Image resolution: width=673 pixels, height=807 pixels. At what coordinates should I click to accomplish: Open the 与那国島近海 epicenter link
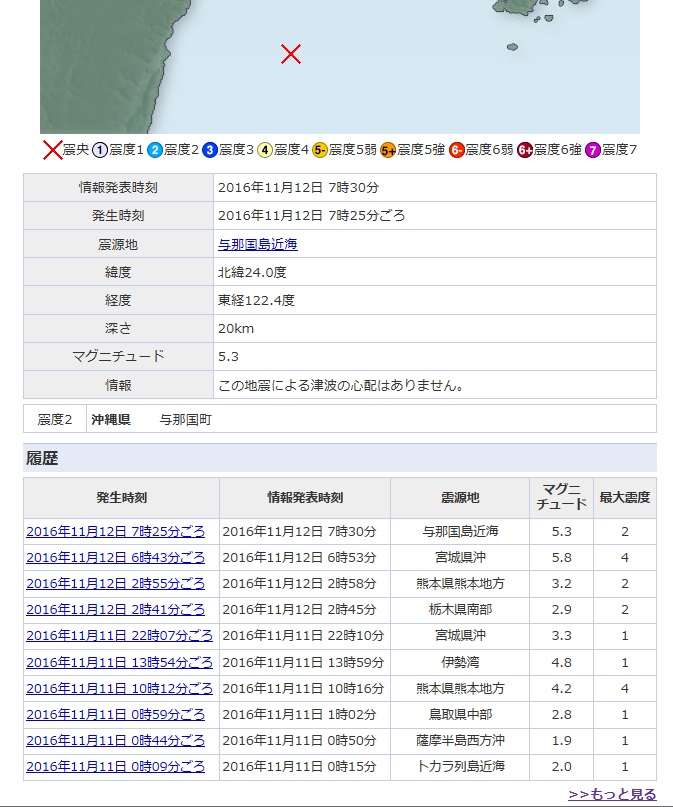(x=258, y=244)
